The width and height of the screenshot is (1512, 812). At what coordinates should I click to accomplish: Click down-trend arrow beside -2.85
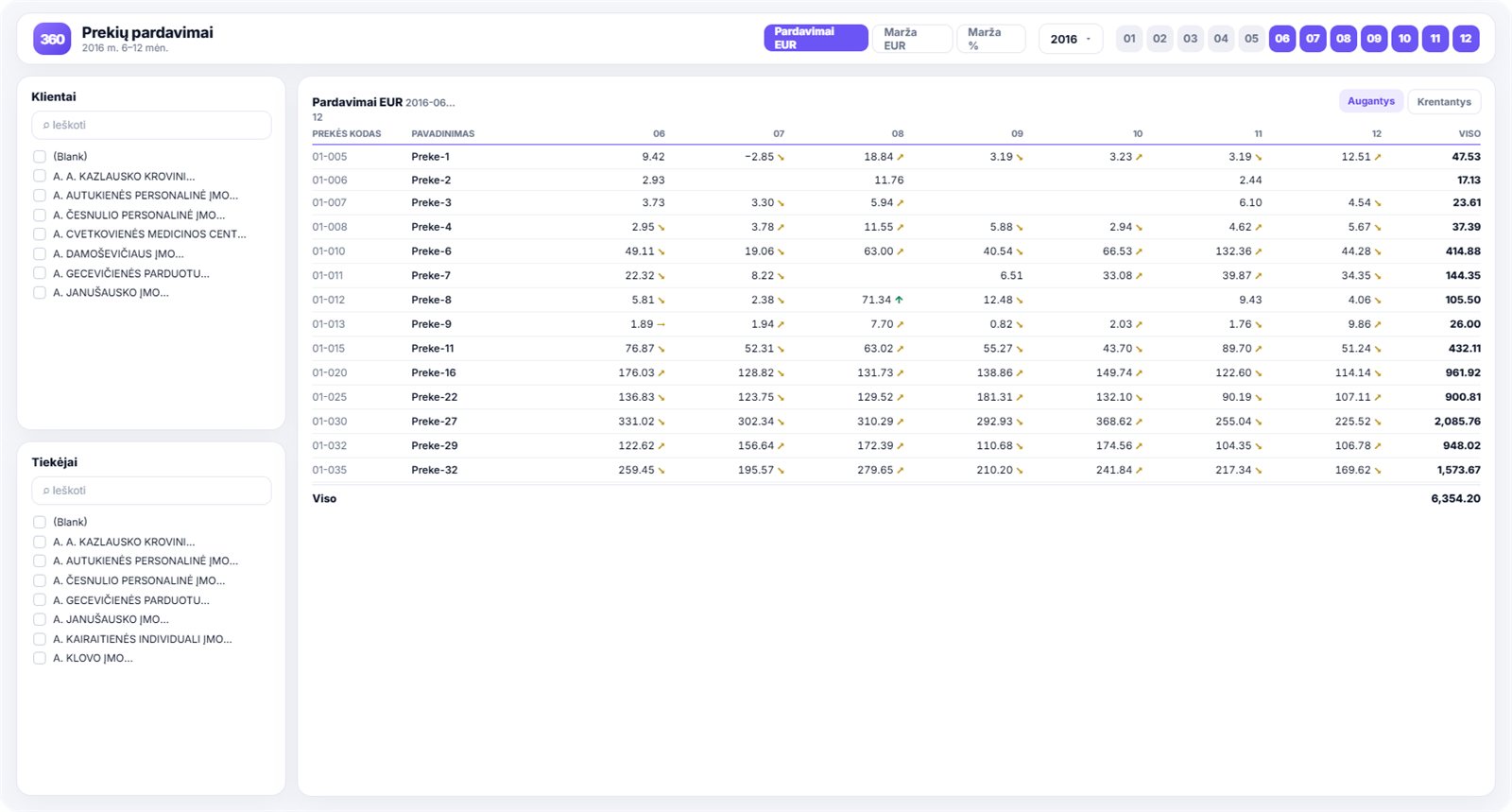coord(781,158)
